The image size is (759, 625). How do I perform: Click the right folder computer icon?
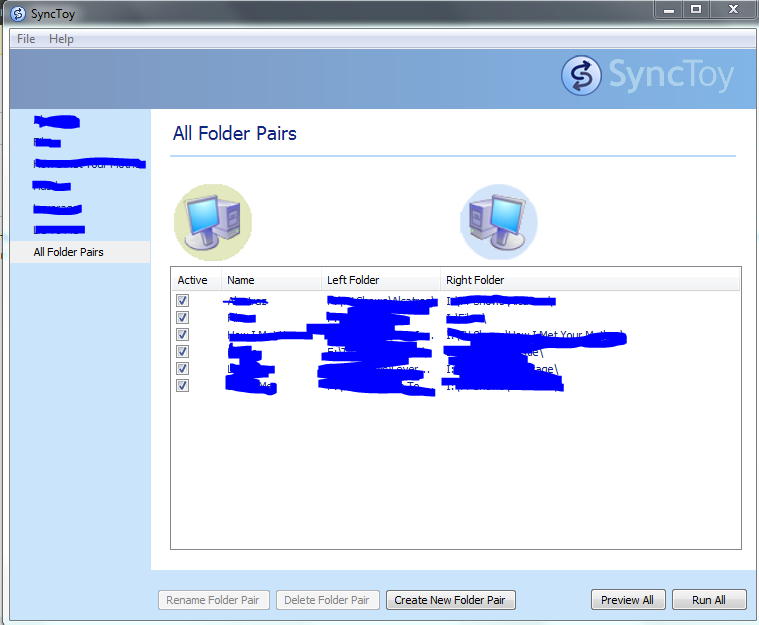[x=499, y=222]
